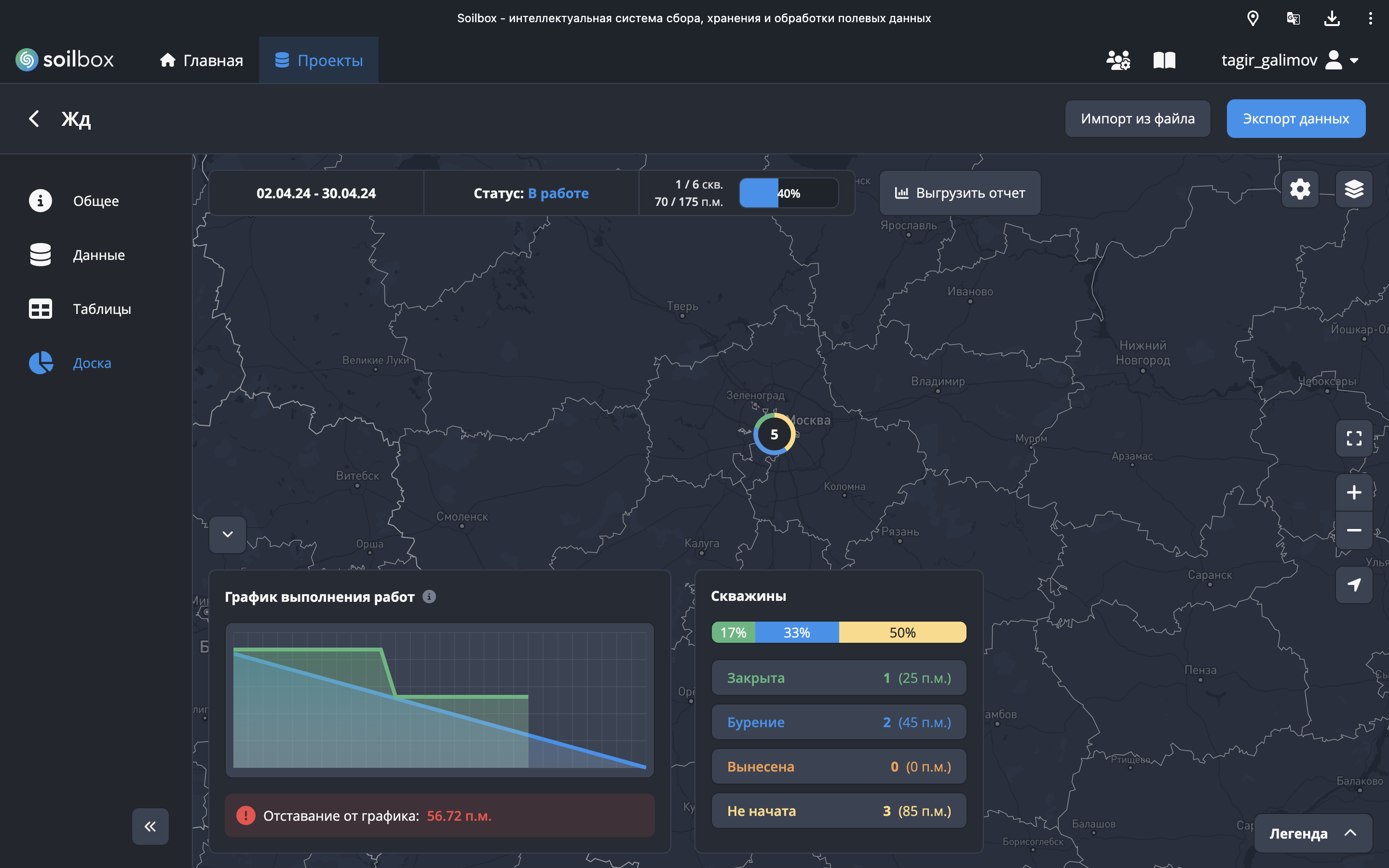Click the locate-me arrow icon

(1353, 585)
